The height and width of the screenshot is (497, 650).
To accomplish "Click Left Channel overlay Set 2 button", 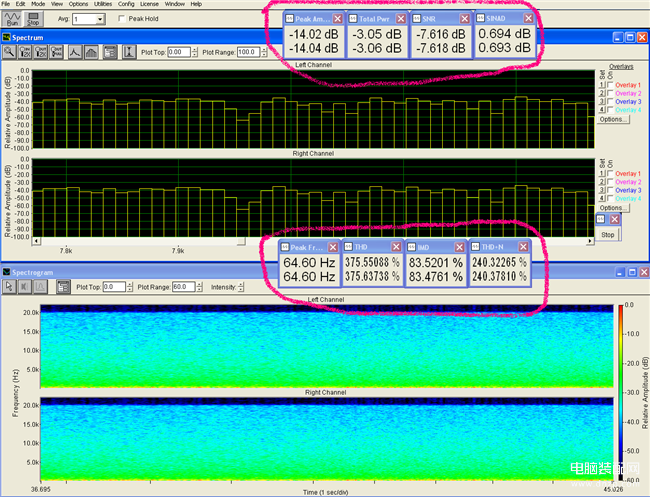I will [x=602, y=93].
